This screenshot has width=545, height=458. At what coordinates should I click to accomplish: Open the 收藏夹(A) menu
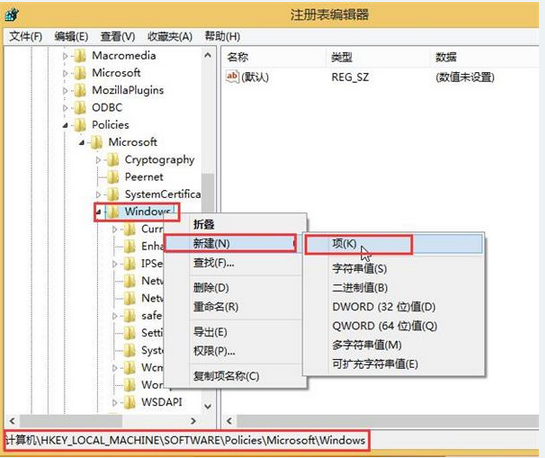pos(170,36)
